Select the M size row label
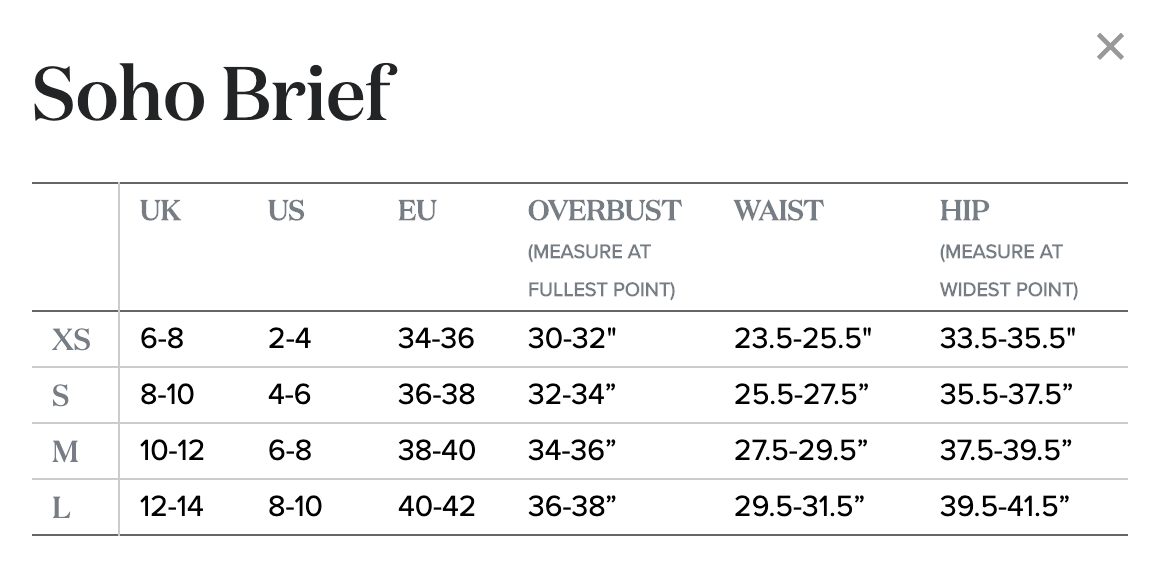This screenshot has height=576, width=1170. click(65, 452)
